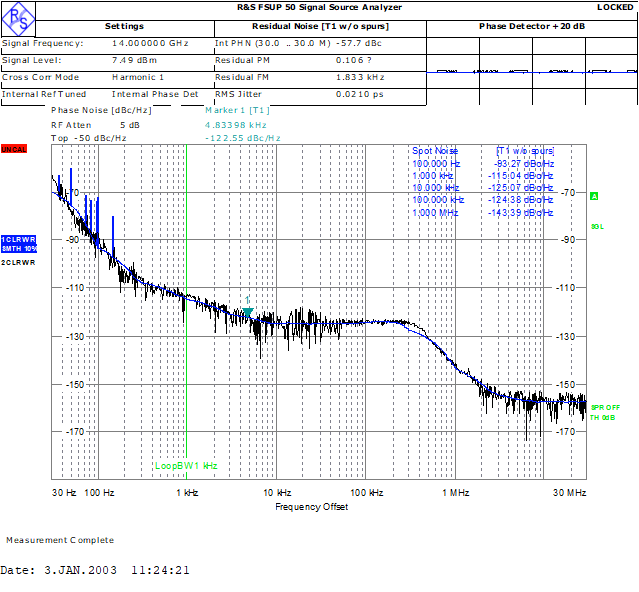
Task: Click the RF Atten 5 dB value
Action: click(129, 125)
